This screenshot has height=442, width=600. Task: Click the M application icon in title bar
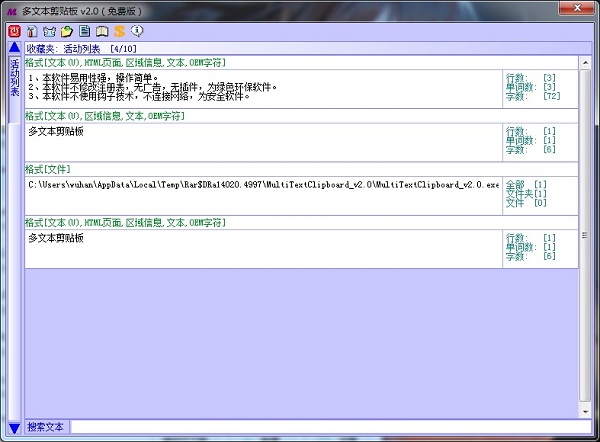[x=12, y=11]
